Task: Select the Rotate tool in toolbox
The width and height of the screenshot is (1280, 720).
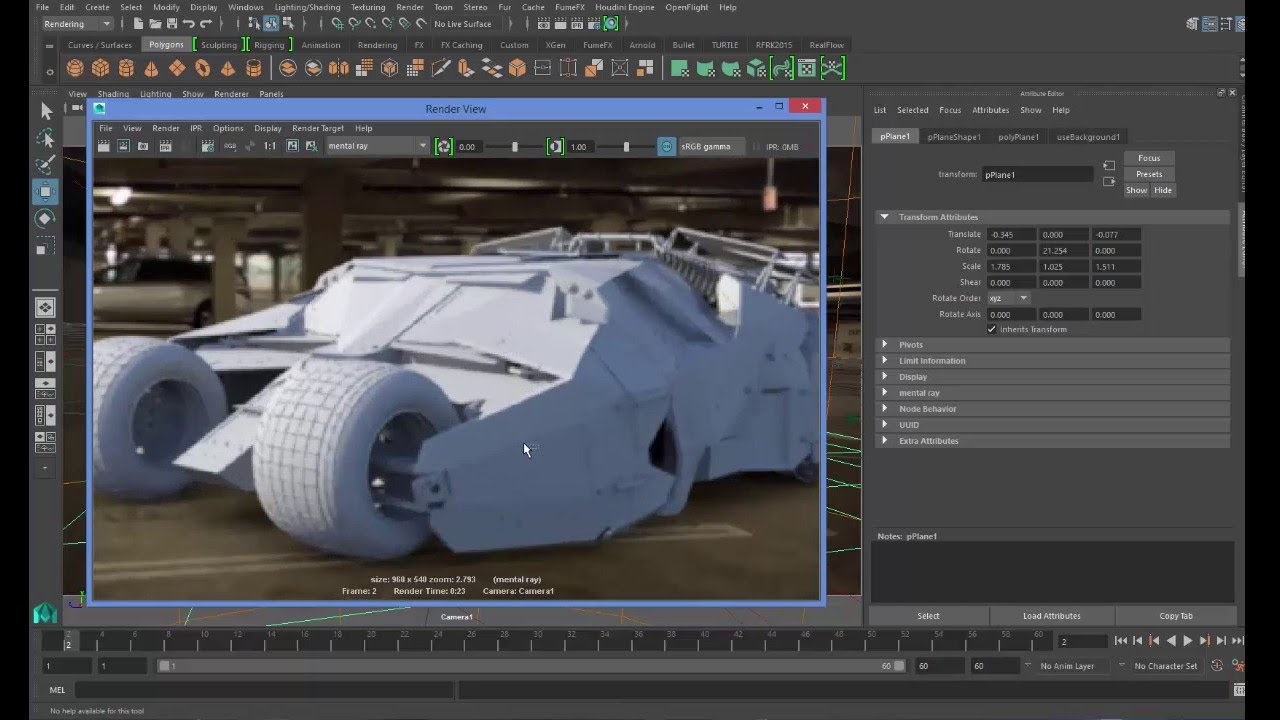Action: [x=46, y=218]
